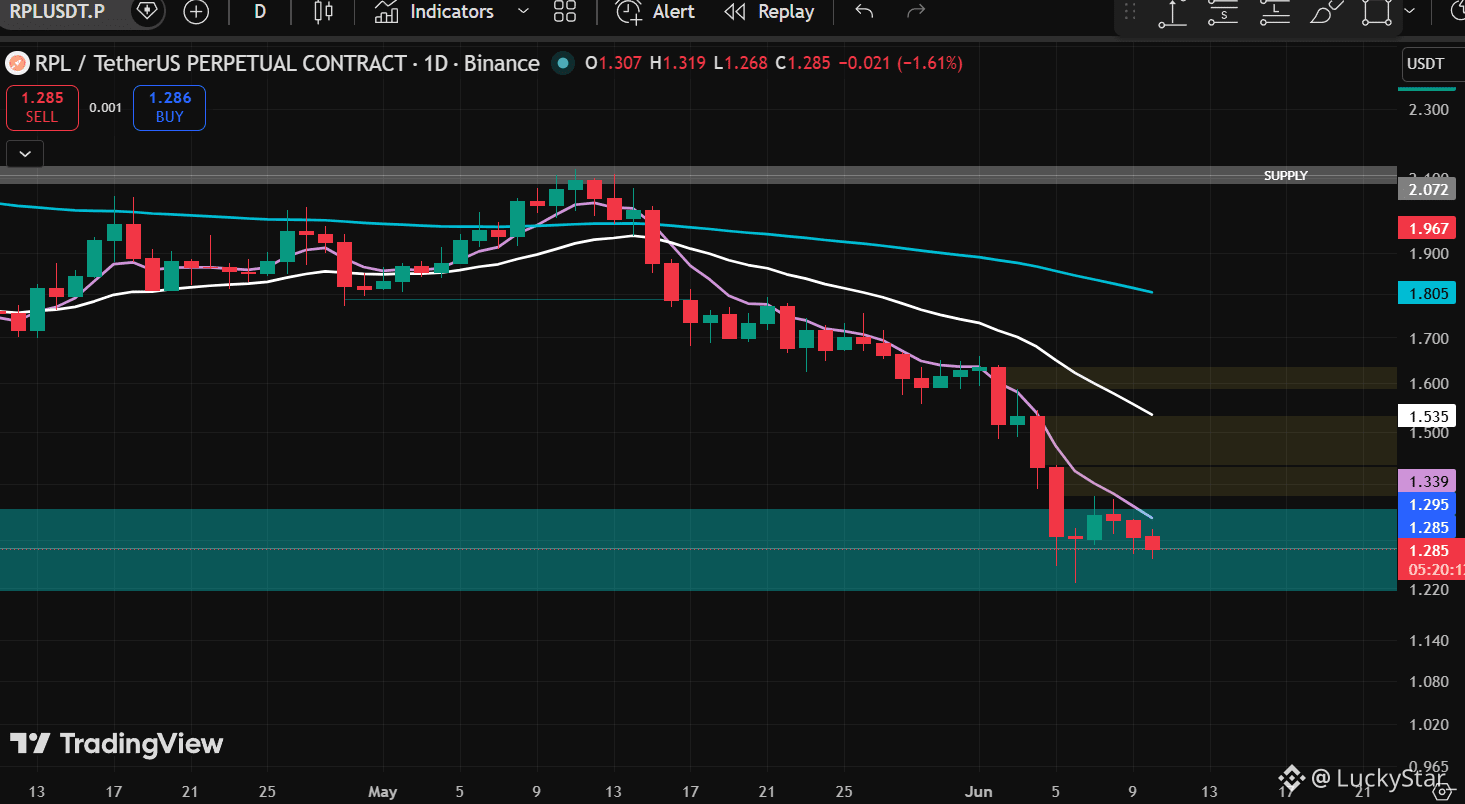Click the high value H1.319
1465x804 pixels.
point(678,64)
